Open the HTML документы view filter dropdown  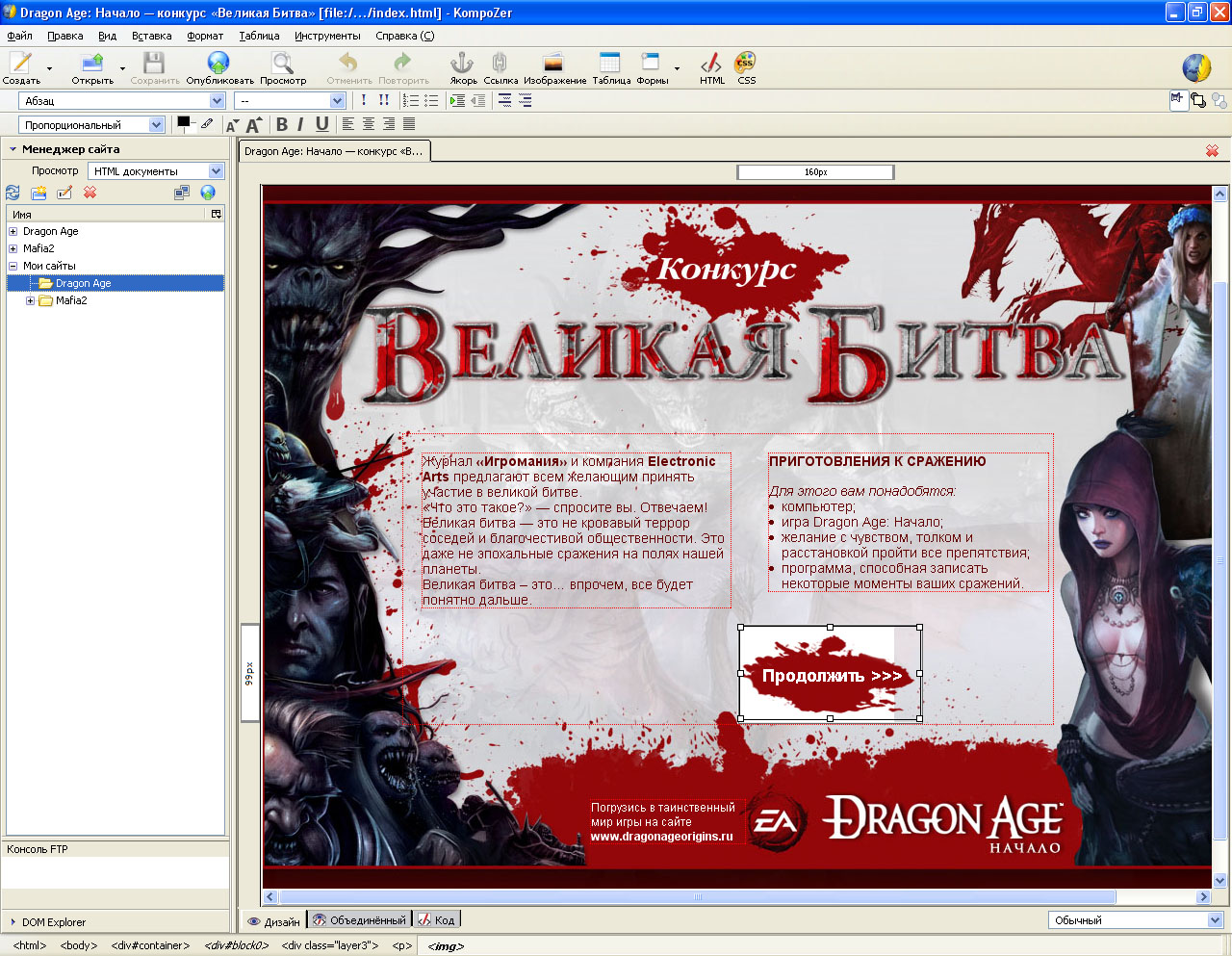156,171
